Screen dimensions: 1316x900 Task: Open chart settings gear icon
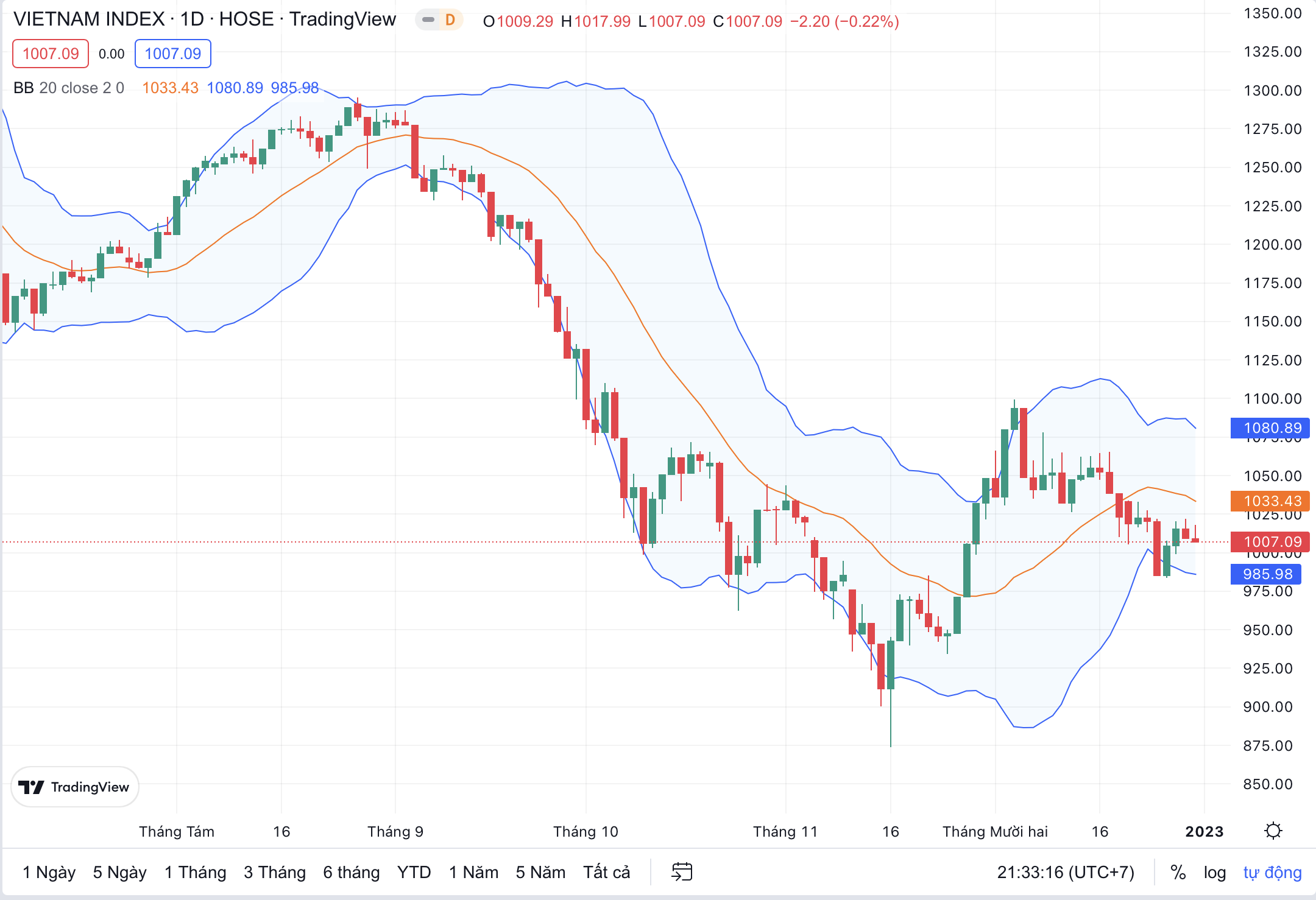tap(1273, 831)
